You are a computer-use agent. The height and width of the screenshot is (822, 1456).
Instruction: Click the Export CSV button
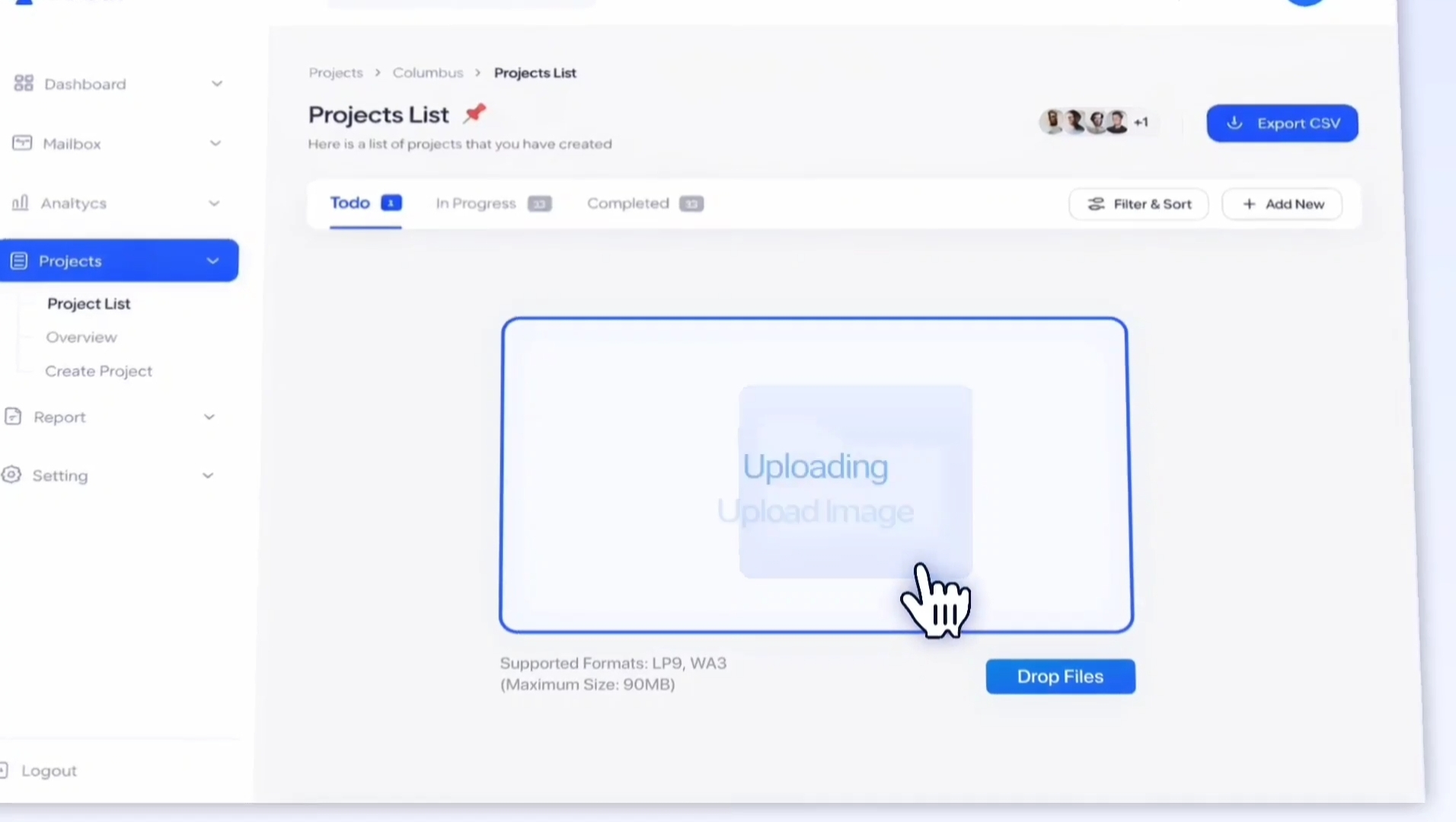coord(1281,123)
